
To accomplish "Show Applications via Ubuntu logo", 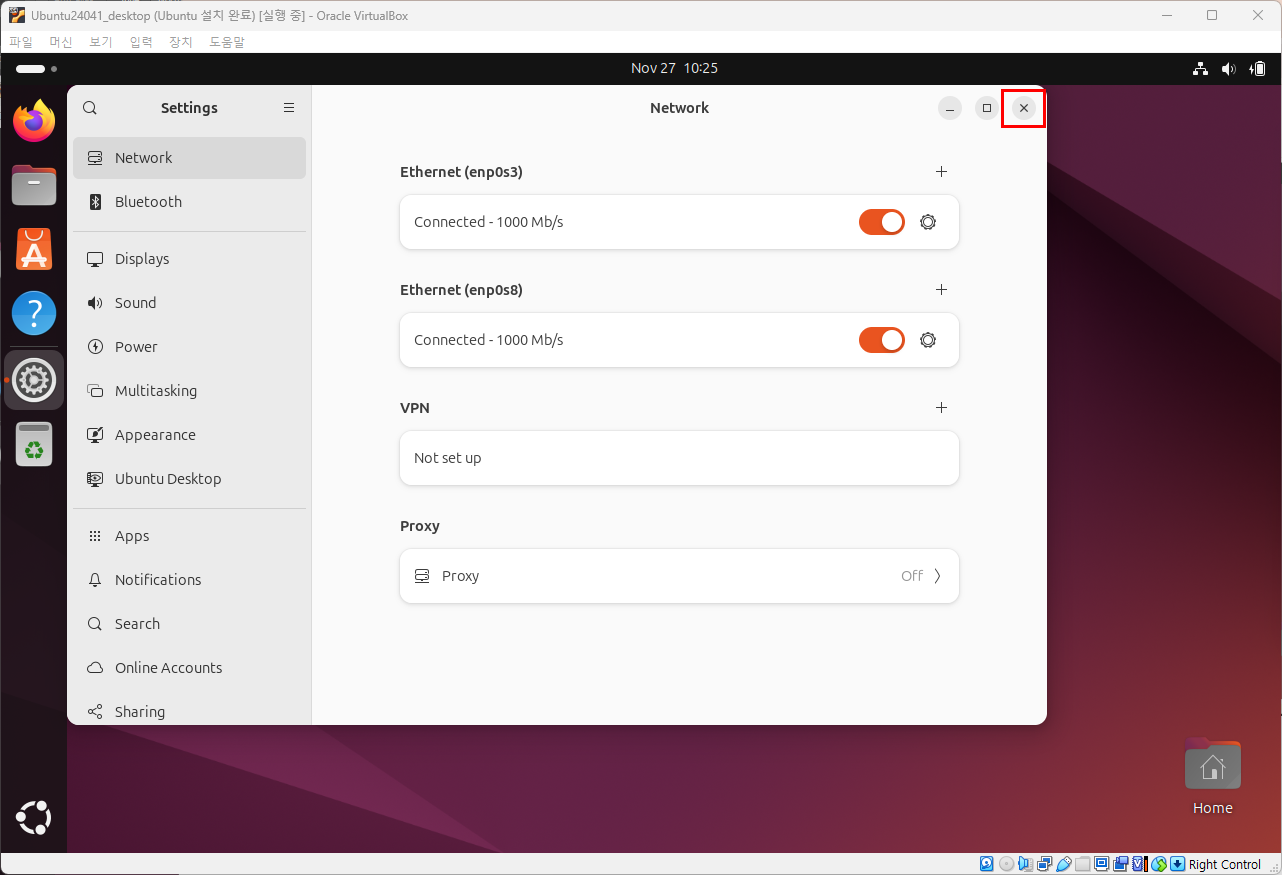I will (33, 818).
